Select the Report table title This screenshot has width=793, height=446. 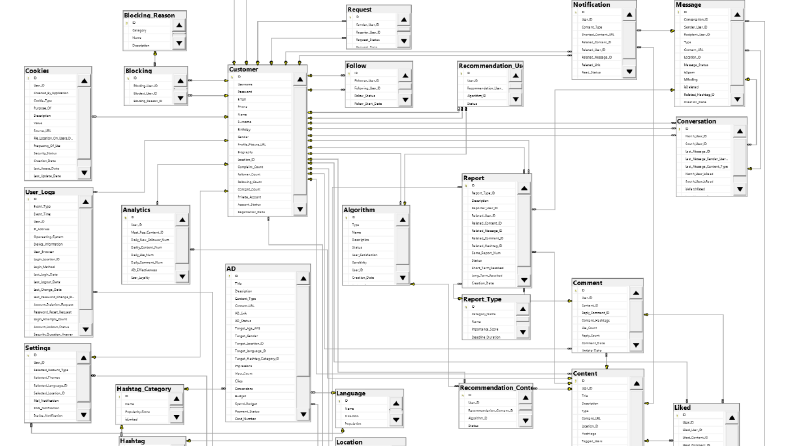click(x=474, y=178)
